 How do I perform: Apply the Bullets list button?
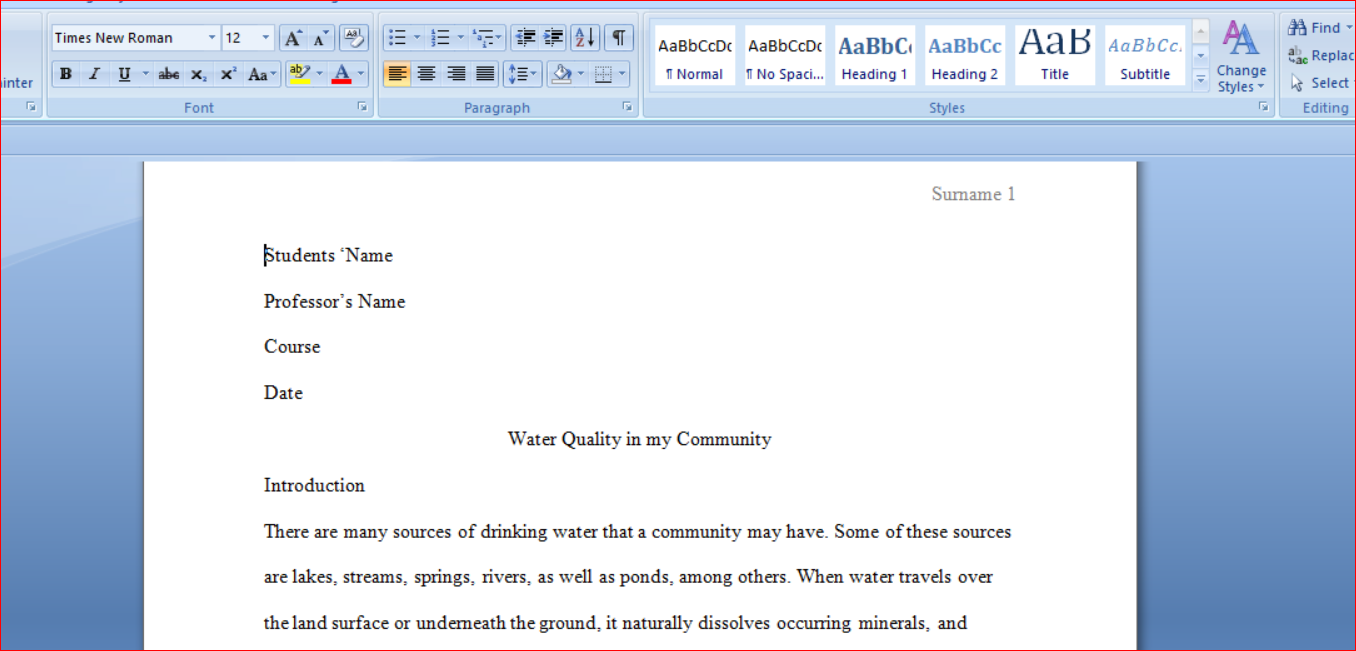pos(398,38)
